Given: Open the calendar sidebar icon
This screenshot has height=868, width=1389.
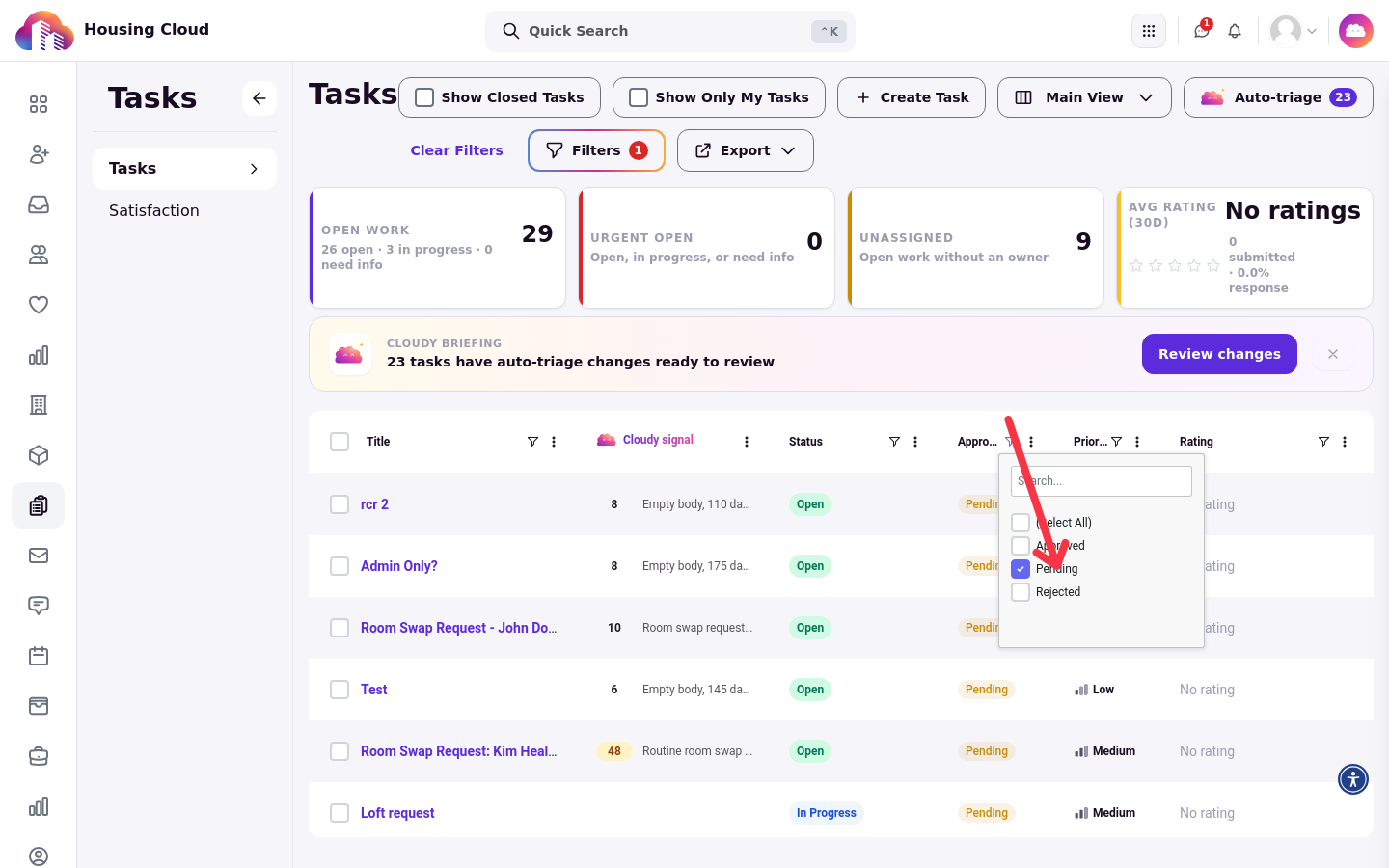Looking at the screenshot, I should click(x=39, y=656).
